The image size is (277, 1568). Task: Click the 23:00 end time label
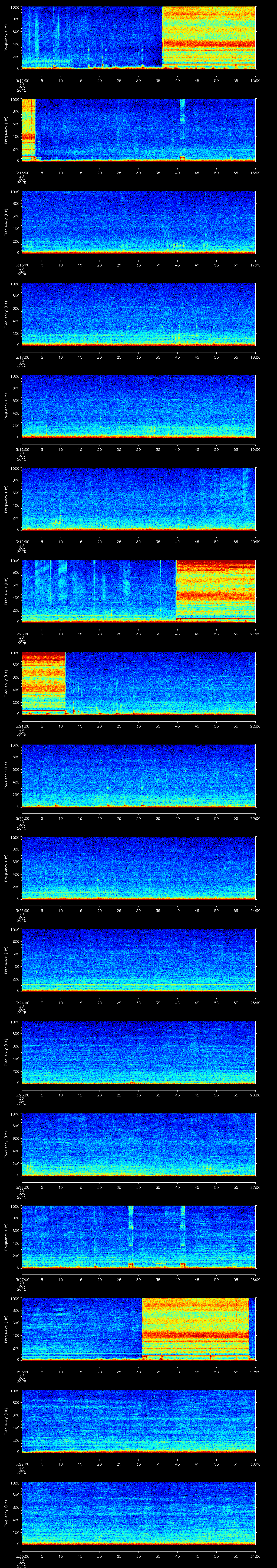[x=255, y=819]
